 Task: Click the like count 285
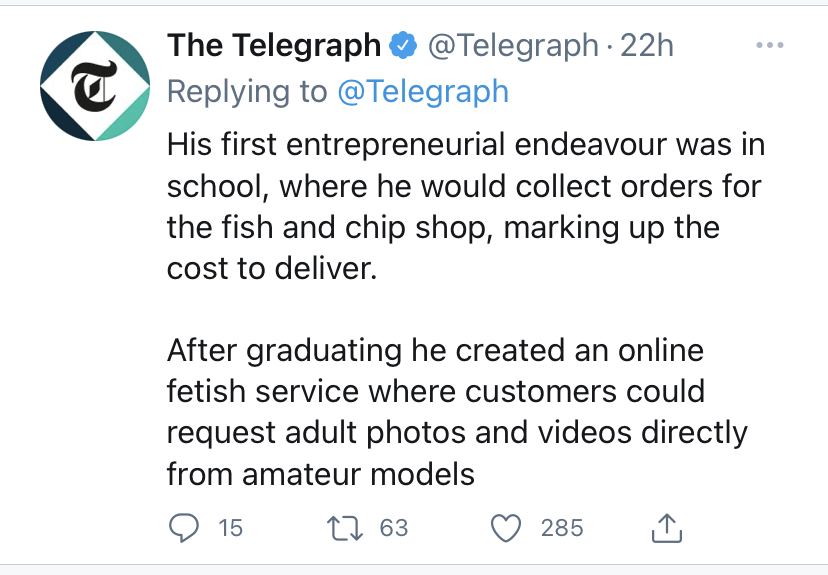562,527
